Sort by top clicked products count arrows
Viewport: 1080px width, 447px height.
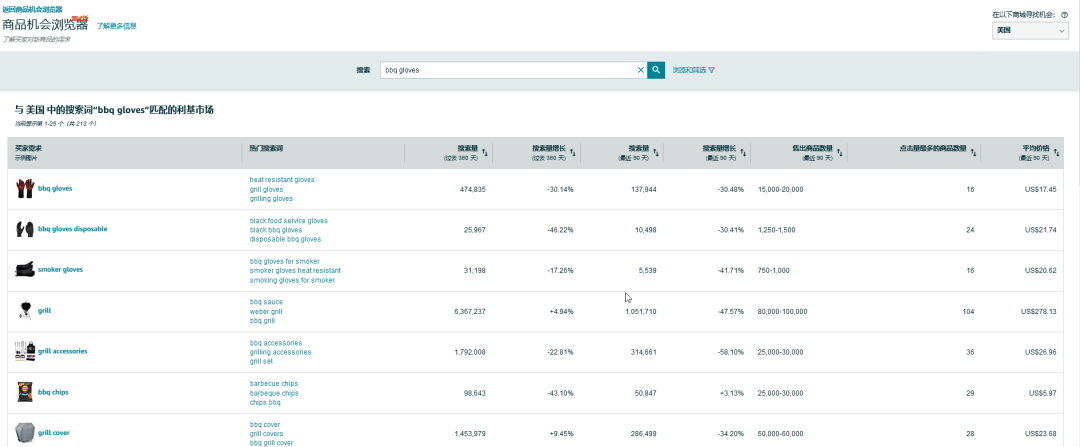click(974, 153)
